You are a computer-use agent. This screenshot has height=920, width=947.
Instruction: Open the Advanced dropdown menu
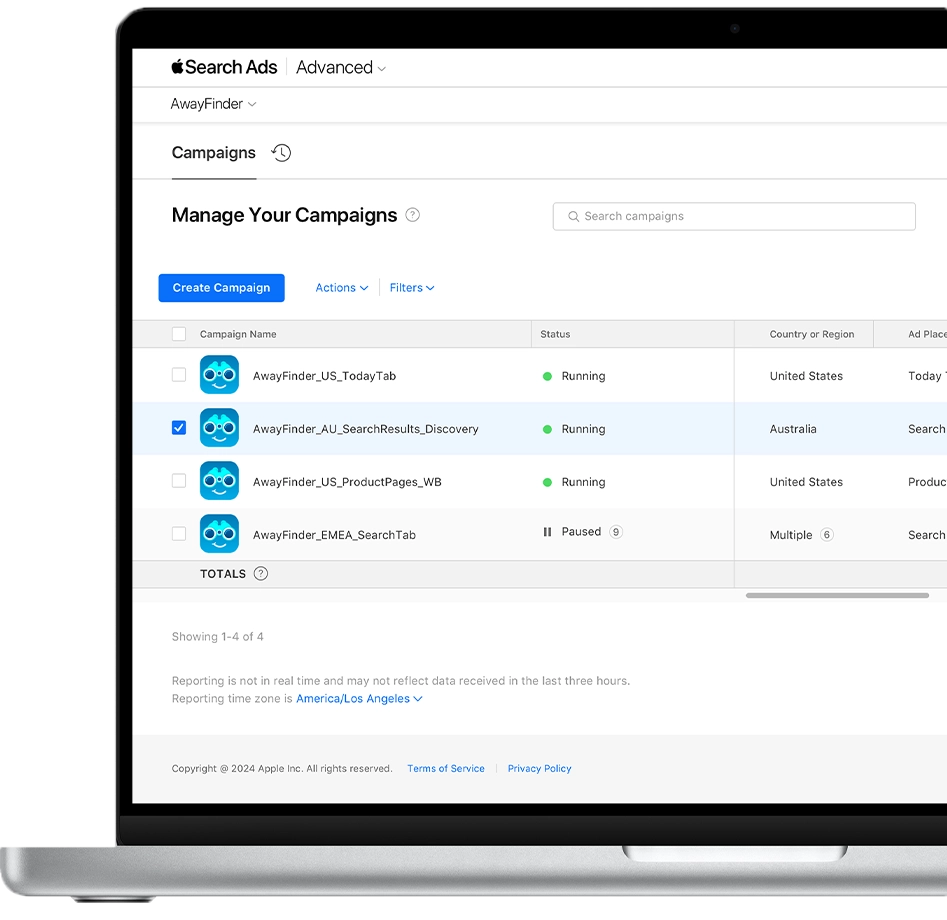(x=340, y=68)
